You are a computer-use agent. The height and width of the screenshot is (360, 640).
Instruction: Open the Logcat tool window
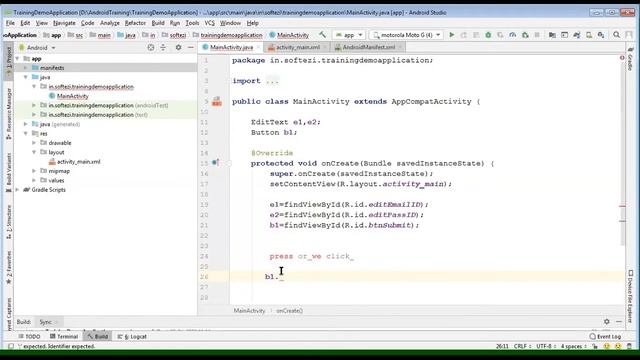click(133, 337)
